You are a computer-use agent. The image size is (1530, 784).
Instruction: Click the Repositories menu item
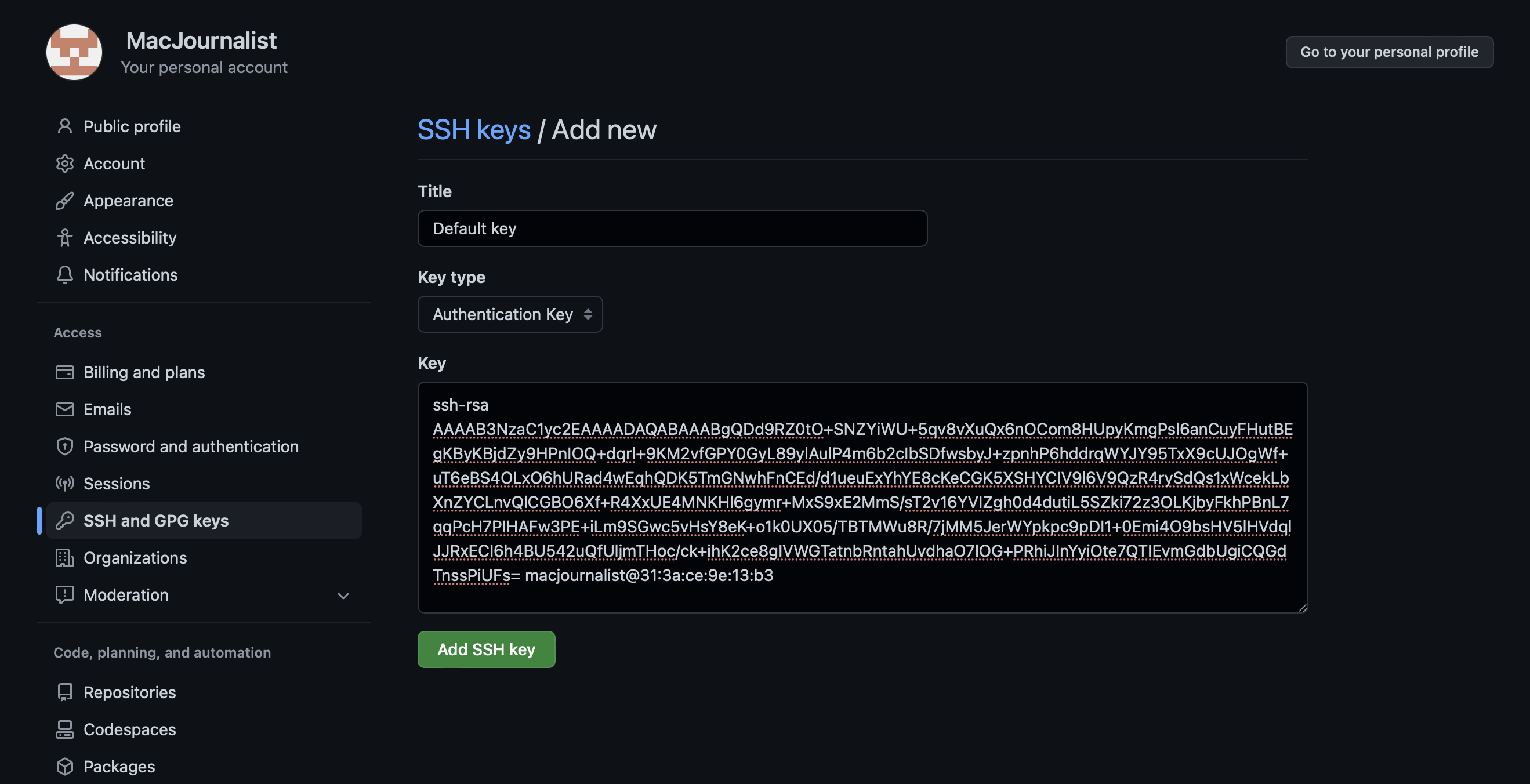click(129, 691)
